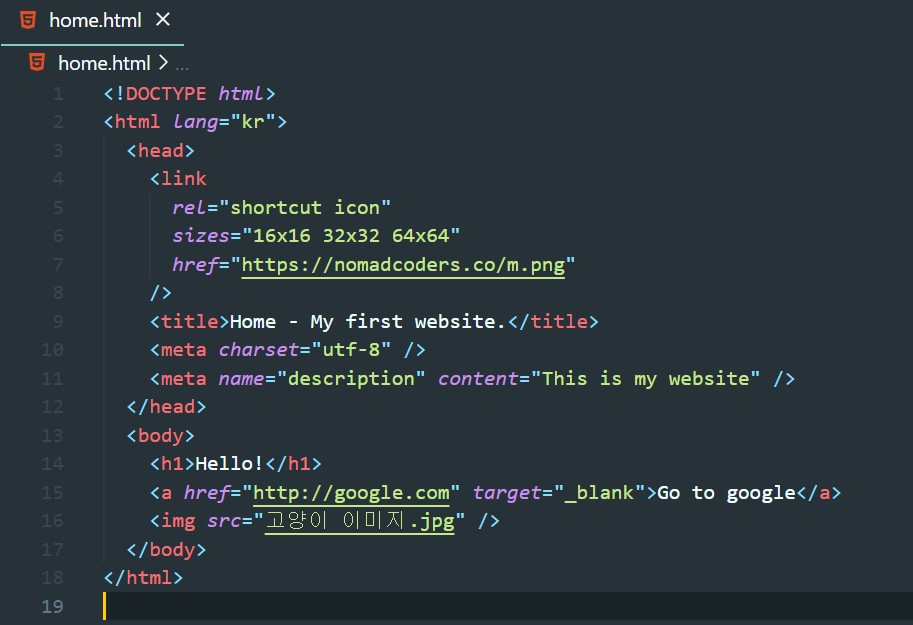
Task: Click the closing html tag
Action: point(143,578)
